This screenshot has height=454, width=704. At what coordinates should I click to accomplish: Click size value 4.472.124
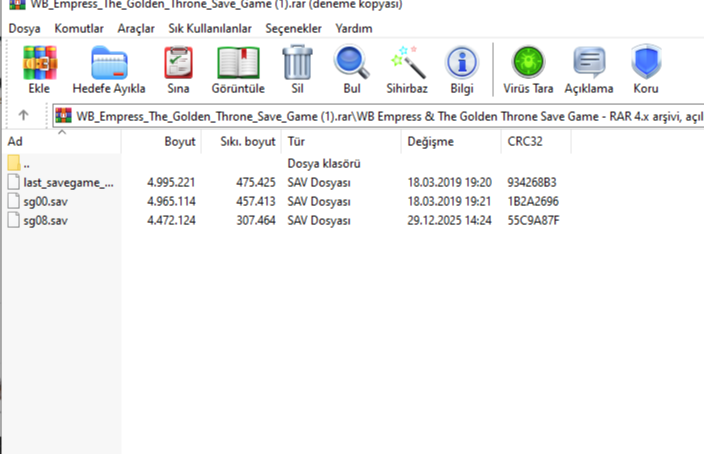click(171, 220)
